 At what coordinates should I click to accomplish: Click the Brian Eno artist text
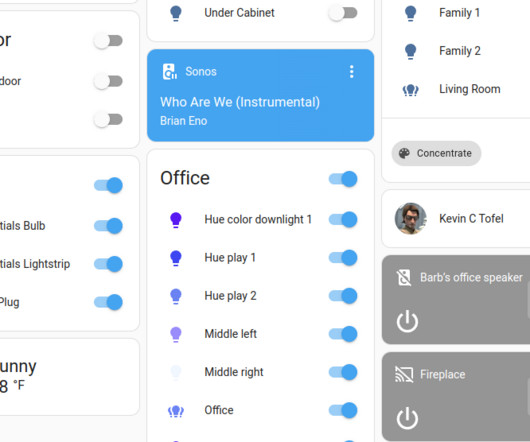click(x=184, y=121)
